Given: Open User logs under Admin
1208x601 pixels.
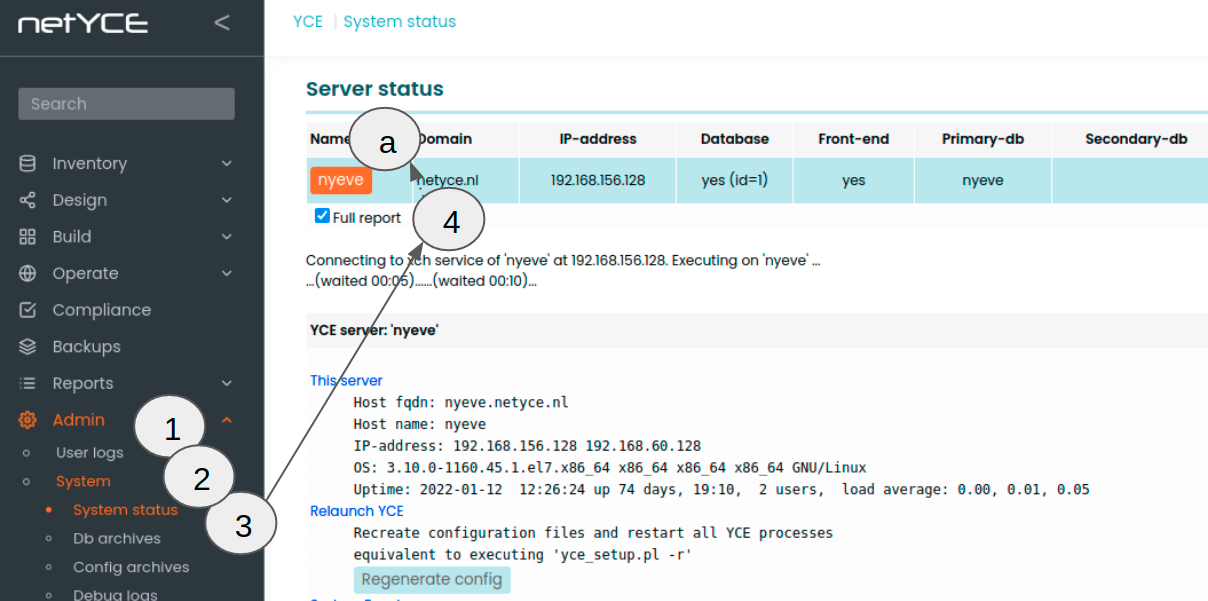Looking at the screenshot, I should (x=89, y=452).
